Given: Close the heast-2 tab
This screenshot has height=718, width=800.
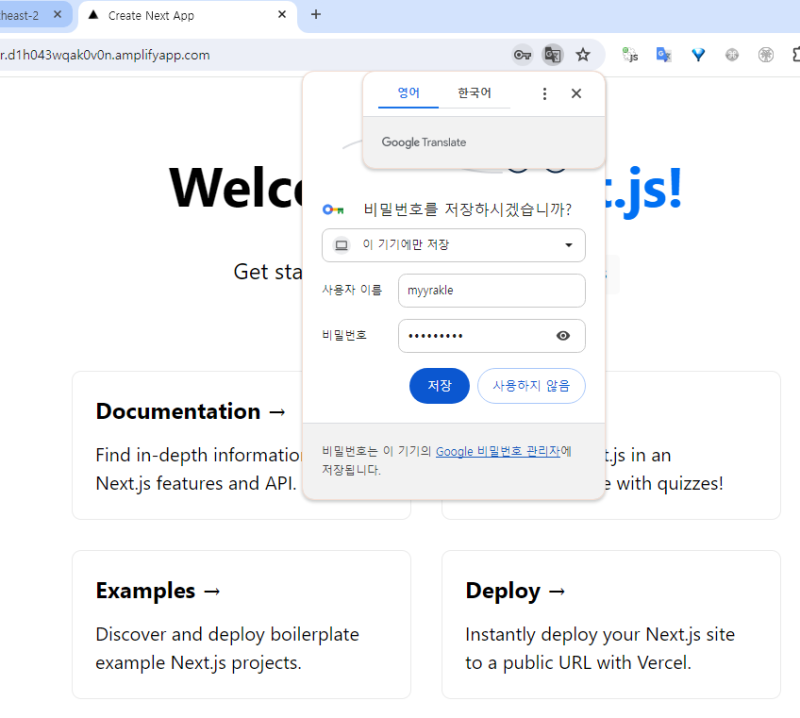Looking at the screenshot, I should pyautogui.click(x=58, y=15).
